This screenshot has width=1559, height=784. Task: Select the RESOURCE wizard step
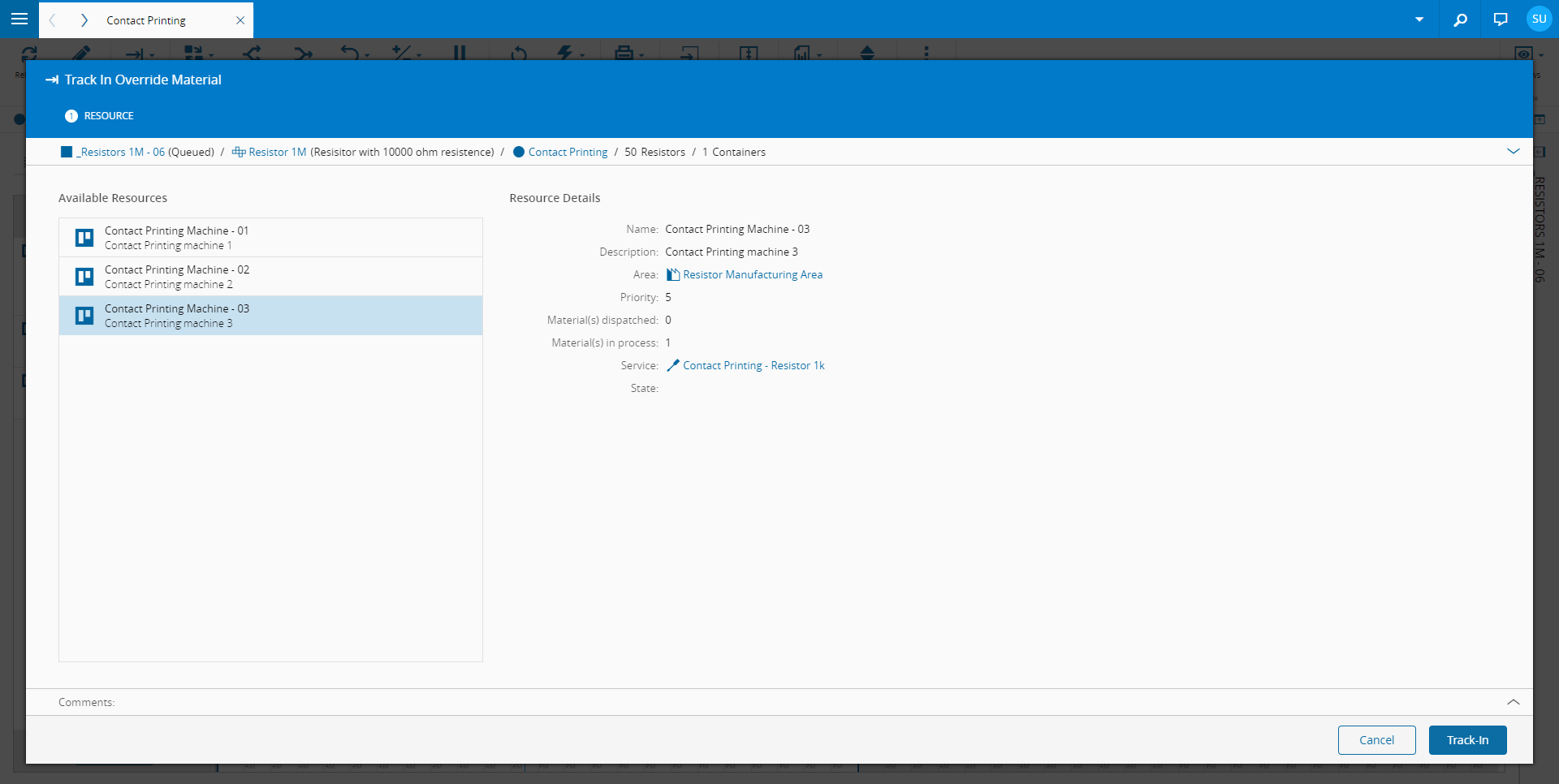point(100,116)
